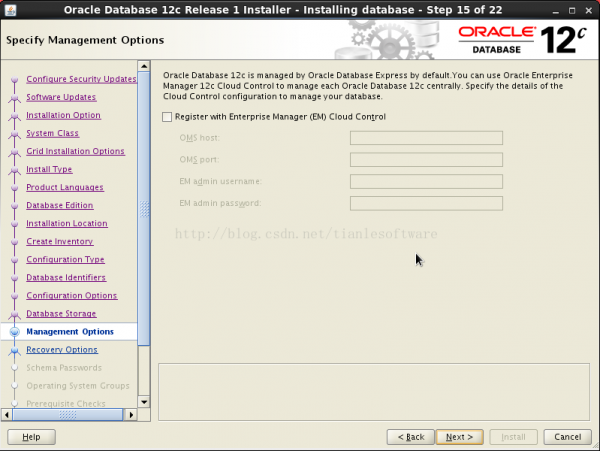The height and width of the screenshot is (451, 600).
Task: Focus the EM admin password field
Action: pos(426,204)
